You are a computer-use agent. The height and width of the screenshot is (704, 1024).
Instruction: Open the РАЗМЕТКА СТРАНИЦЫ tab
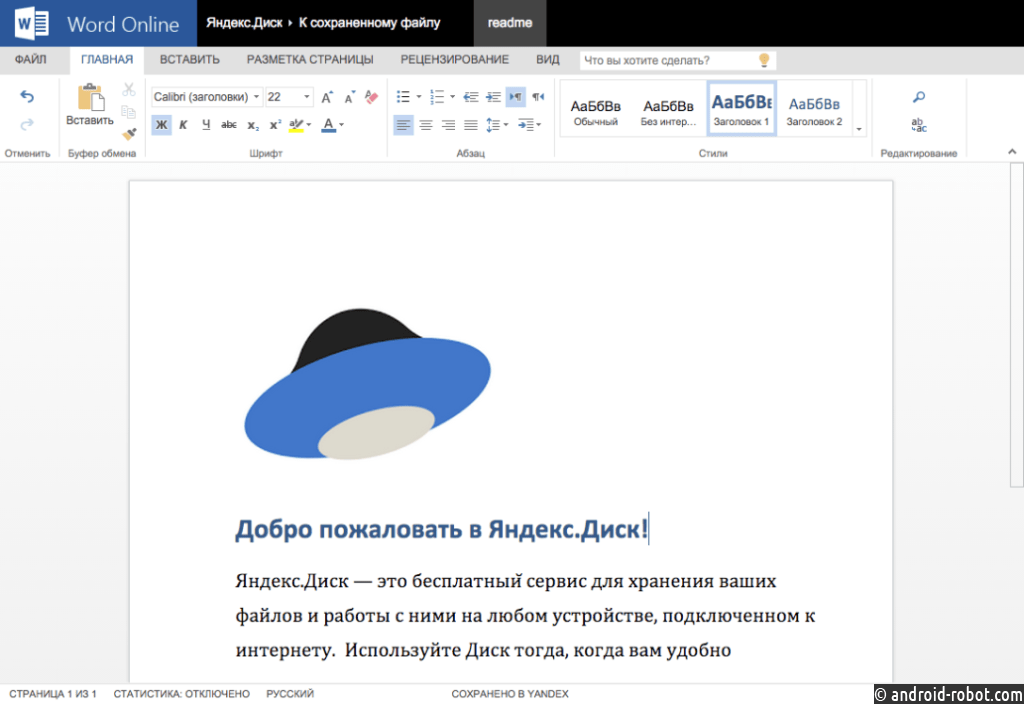coord(310,59)
